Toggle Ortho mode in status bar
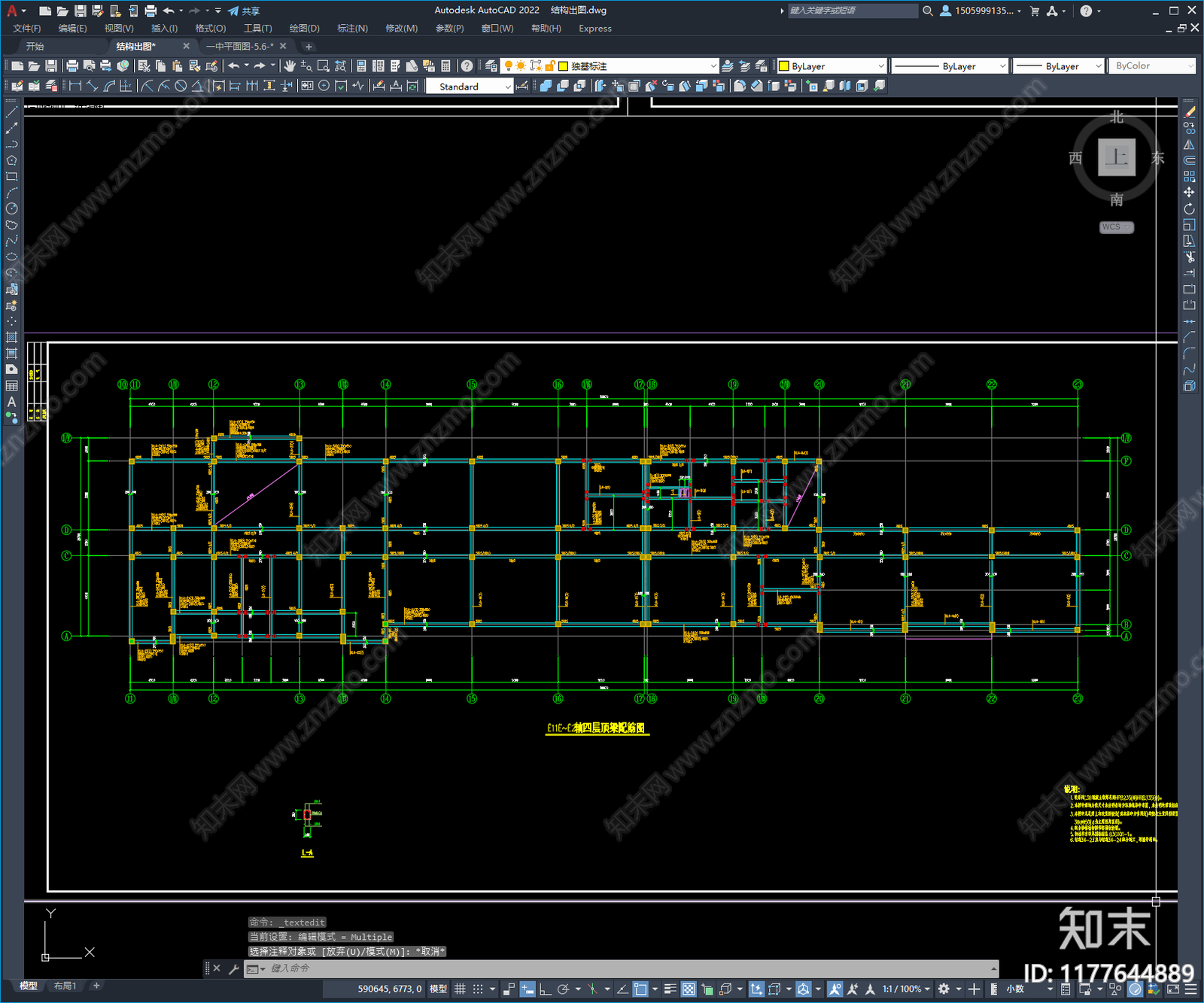The width and height of the screenshot is (1204, 1003). [545, 989]
